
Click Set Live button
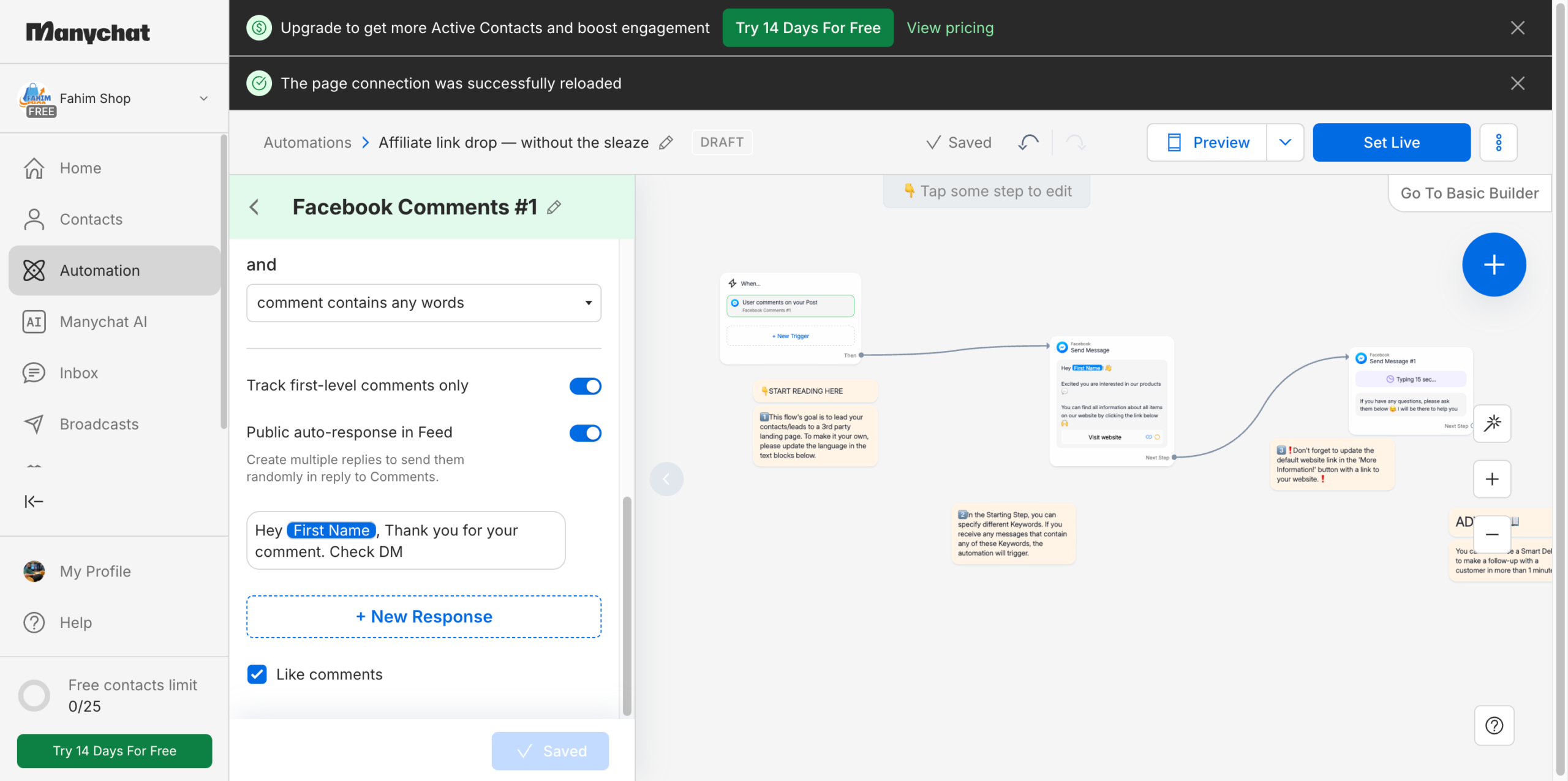(x=1392, y=143)
